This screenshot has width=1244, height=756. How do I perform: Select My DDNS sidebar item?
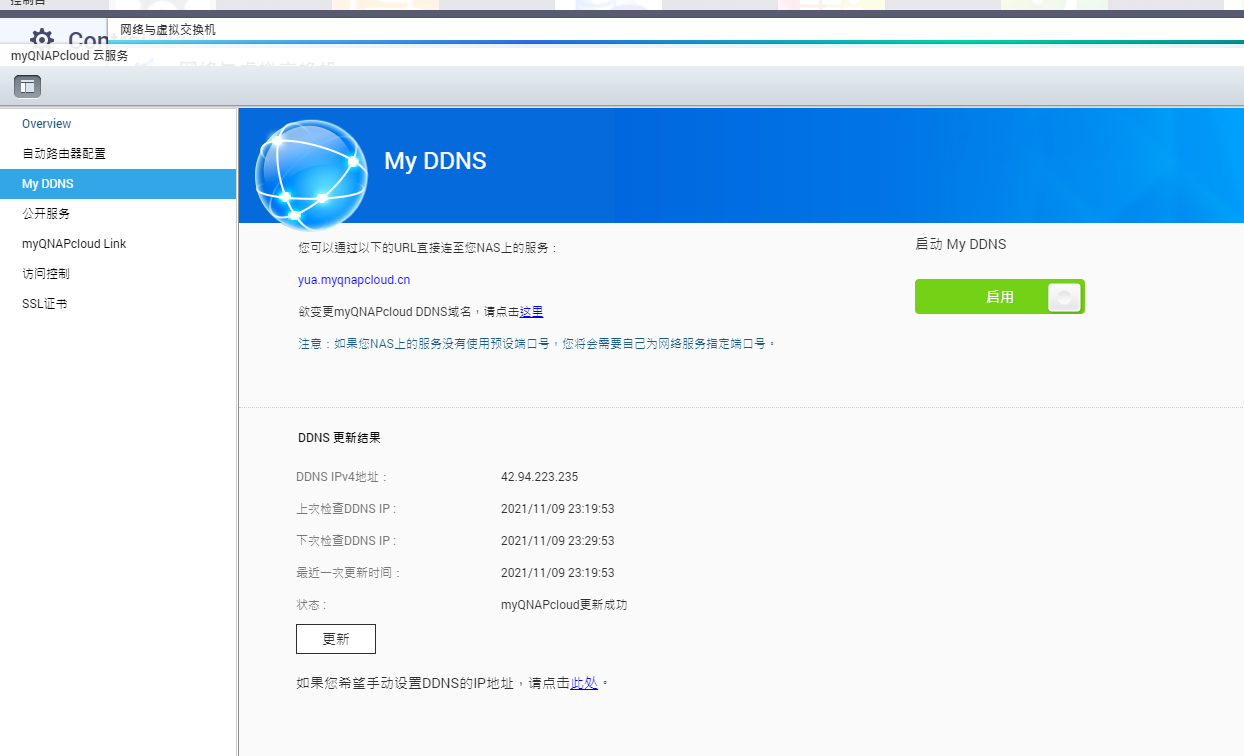[x=118, y=184]
